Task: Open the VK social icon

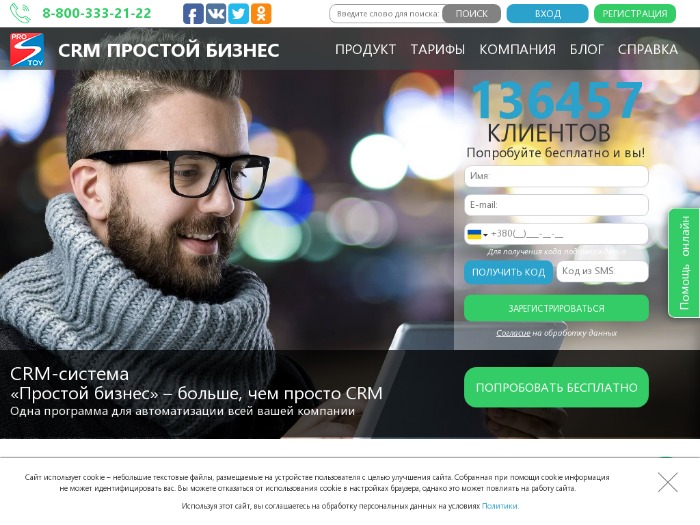Action: [x=216, y=14]
